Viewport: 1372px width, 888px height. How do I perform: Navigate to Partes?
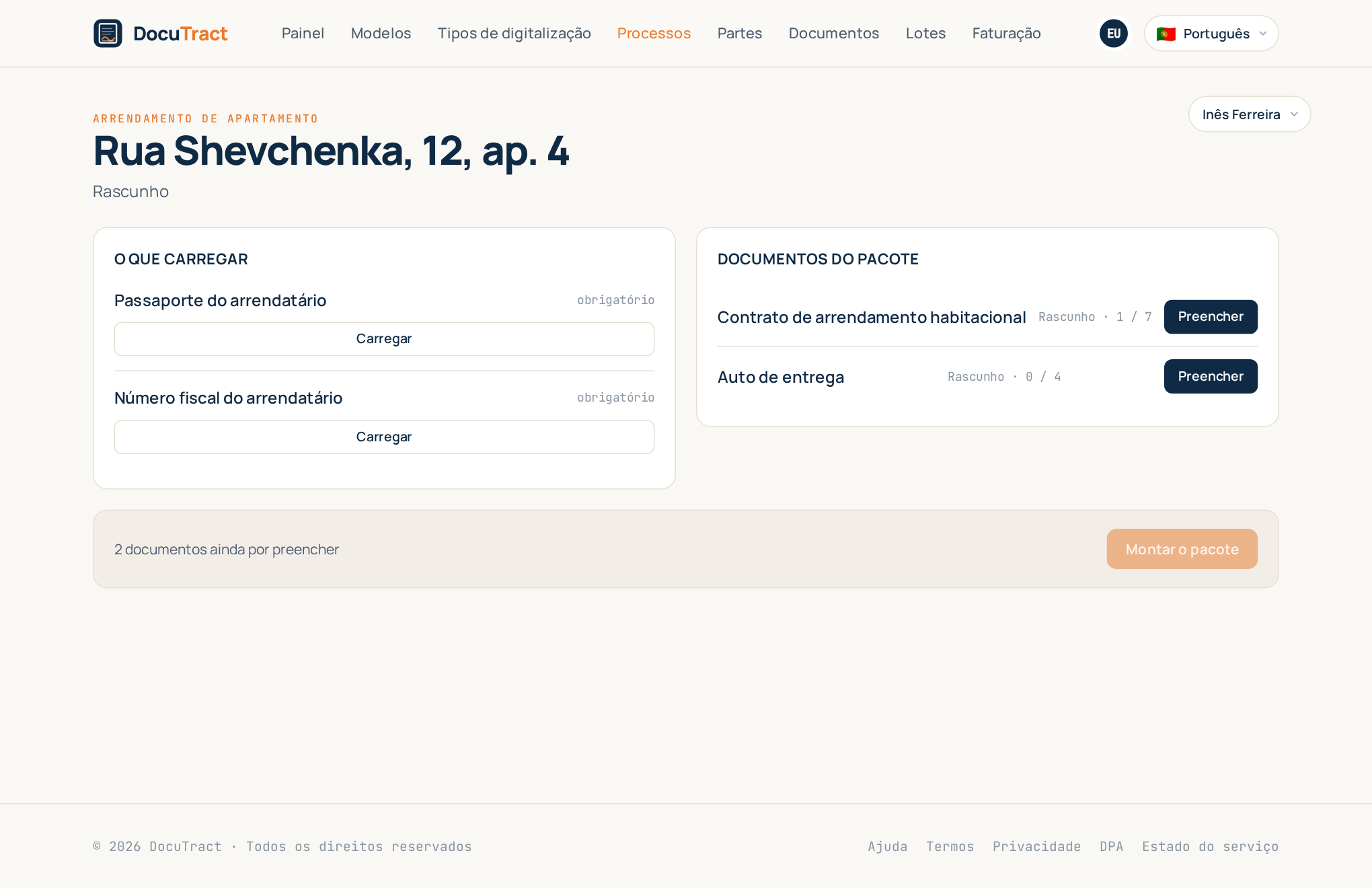[740, 34]
